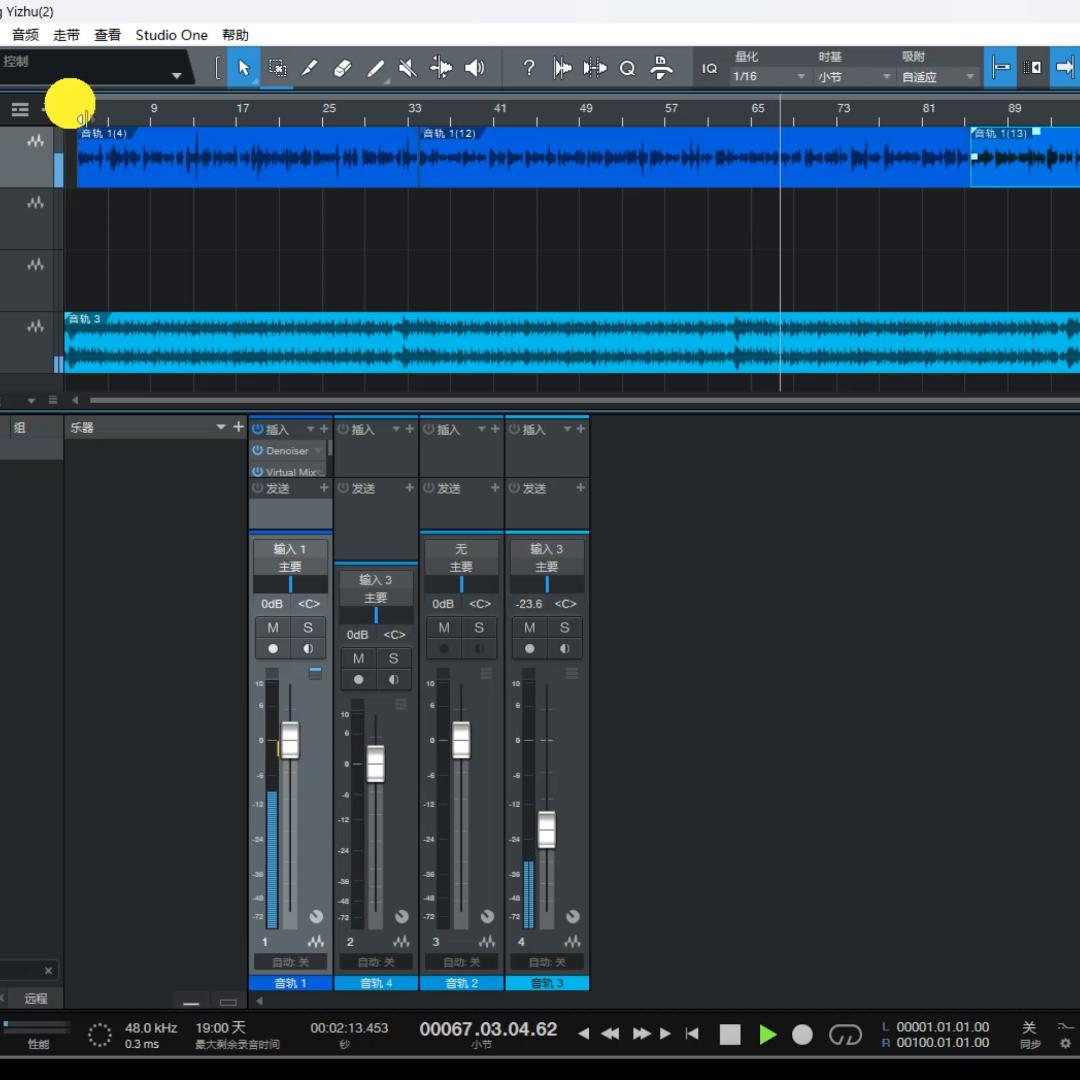
Task: Pick the Listen (speaker) tool
Action: pyautogui.click(x=475, y=68)
